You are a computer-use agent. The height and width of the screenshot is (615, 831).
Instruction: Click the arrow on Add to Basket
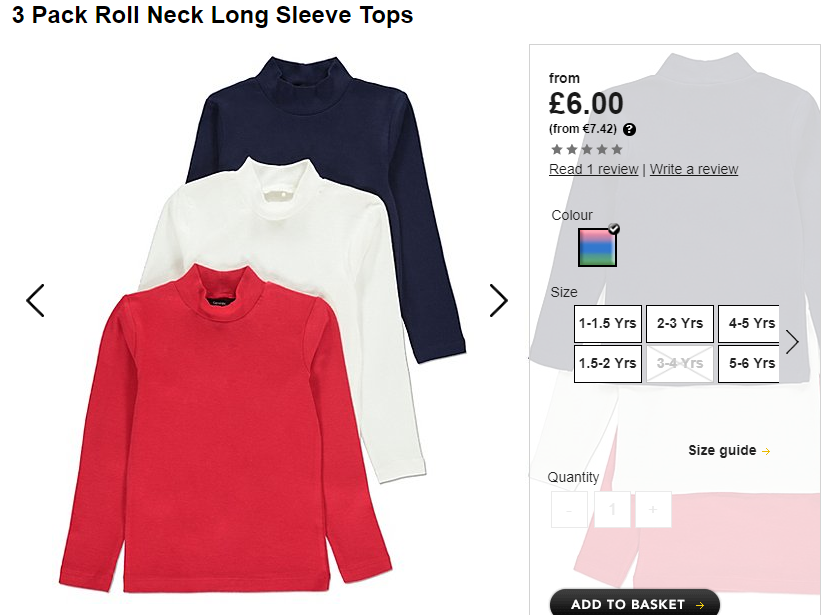point(700,605)
